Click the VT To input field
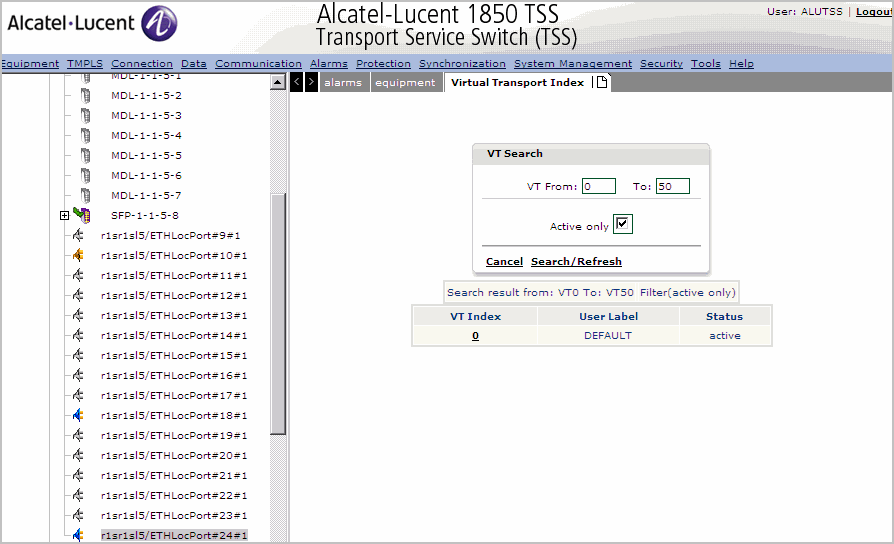Viewport: 894px width, 544px height. click(x=673, y=186)
